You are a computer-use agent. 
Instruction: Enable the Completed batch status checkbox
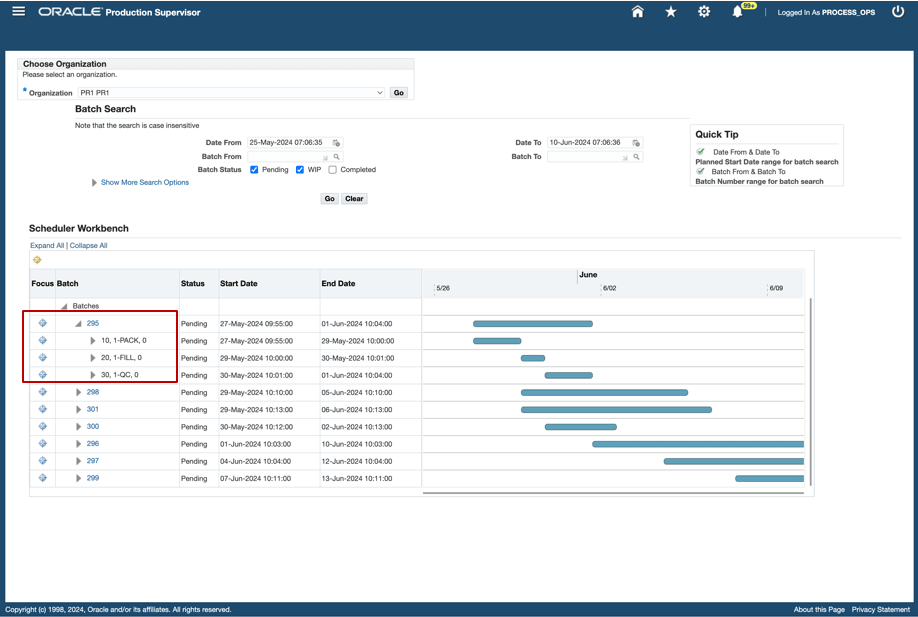pyautogui.click(x=333, y=170)
